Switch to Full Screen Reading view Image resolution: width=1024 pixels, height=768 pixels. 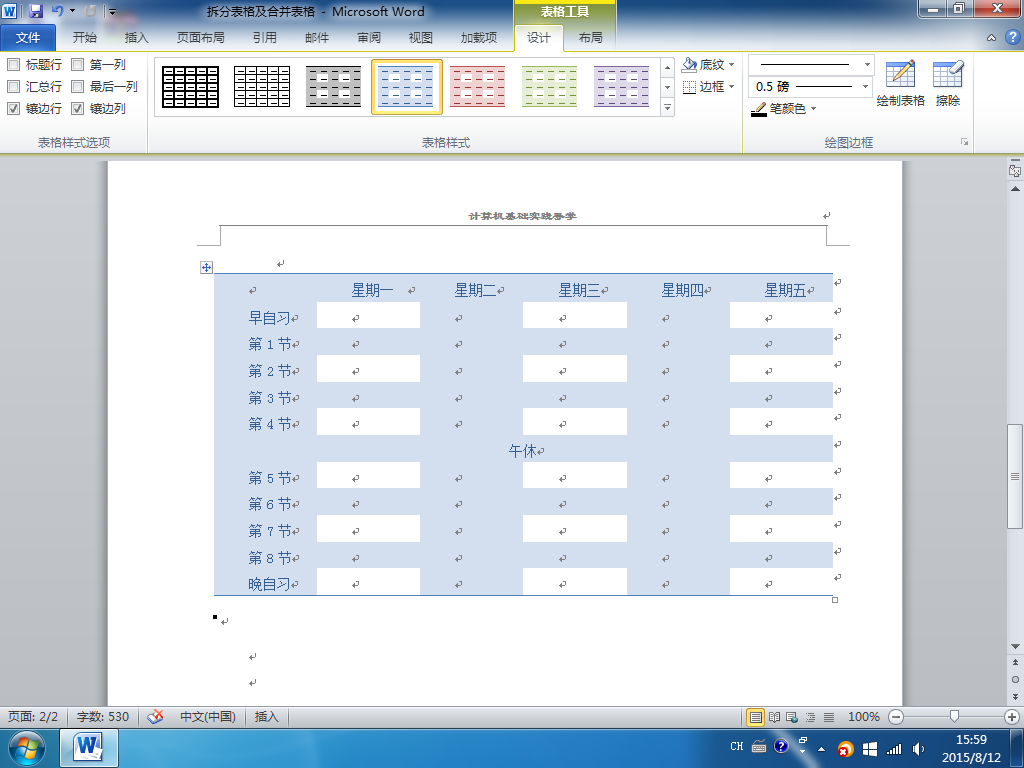click(775, 716)
